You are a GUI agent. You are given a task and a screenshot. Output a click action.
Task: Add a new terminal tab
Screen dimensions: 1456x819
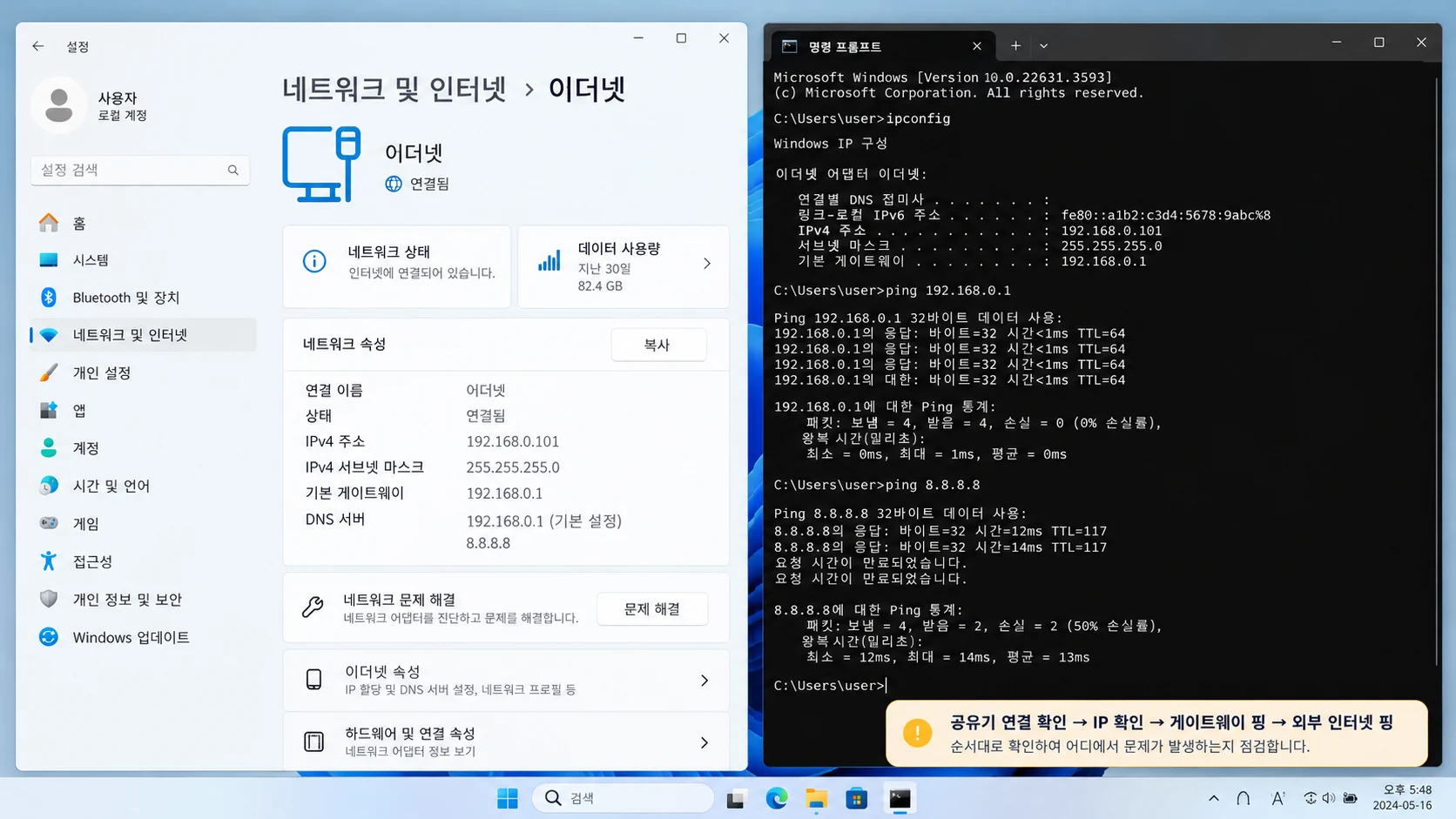pos(1015,46)
